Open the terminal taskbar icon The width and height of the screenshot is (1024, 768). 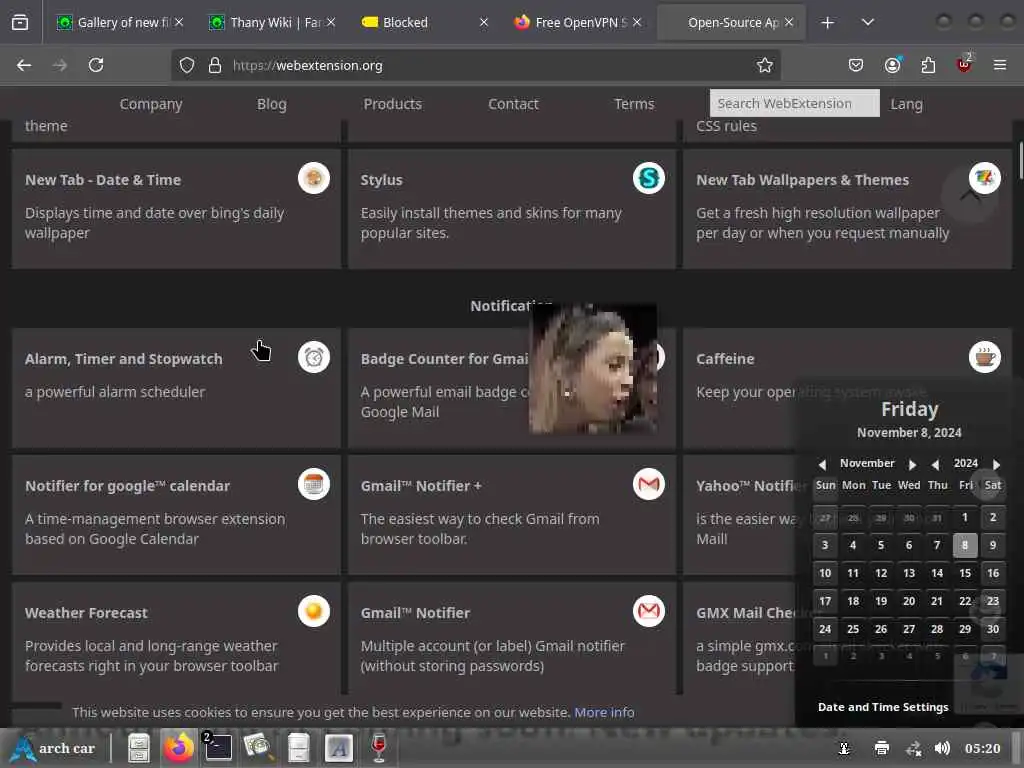click(218, 748)
